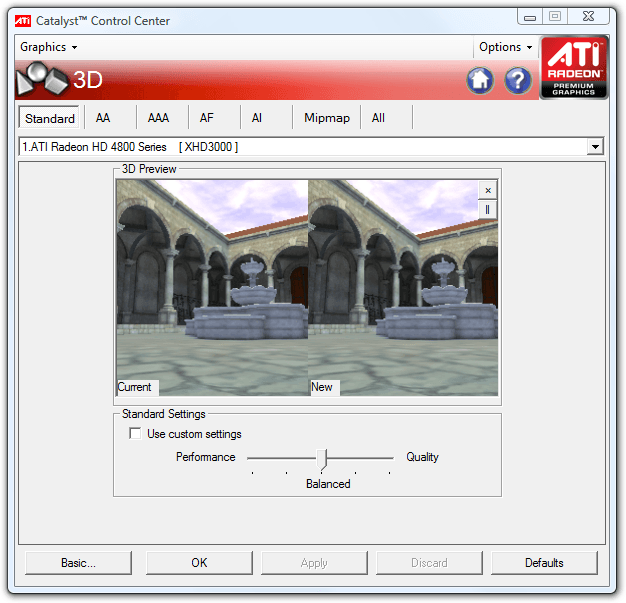Click the Performance-Quality slider thumb
The height and width of the screenshot is (603, 626).
point(322,459)
